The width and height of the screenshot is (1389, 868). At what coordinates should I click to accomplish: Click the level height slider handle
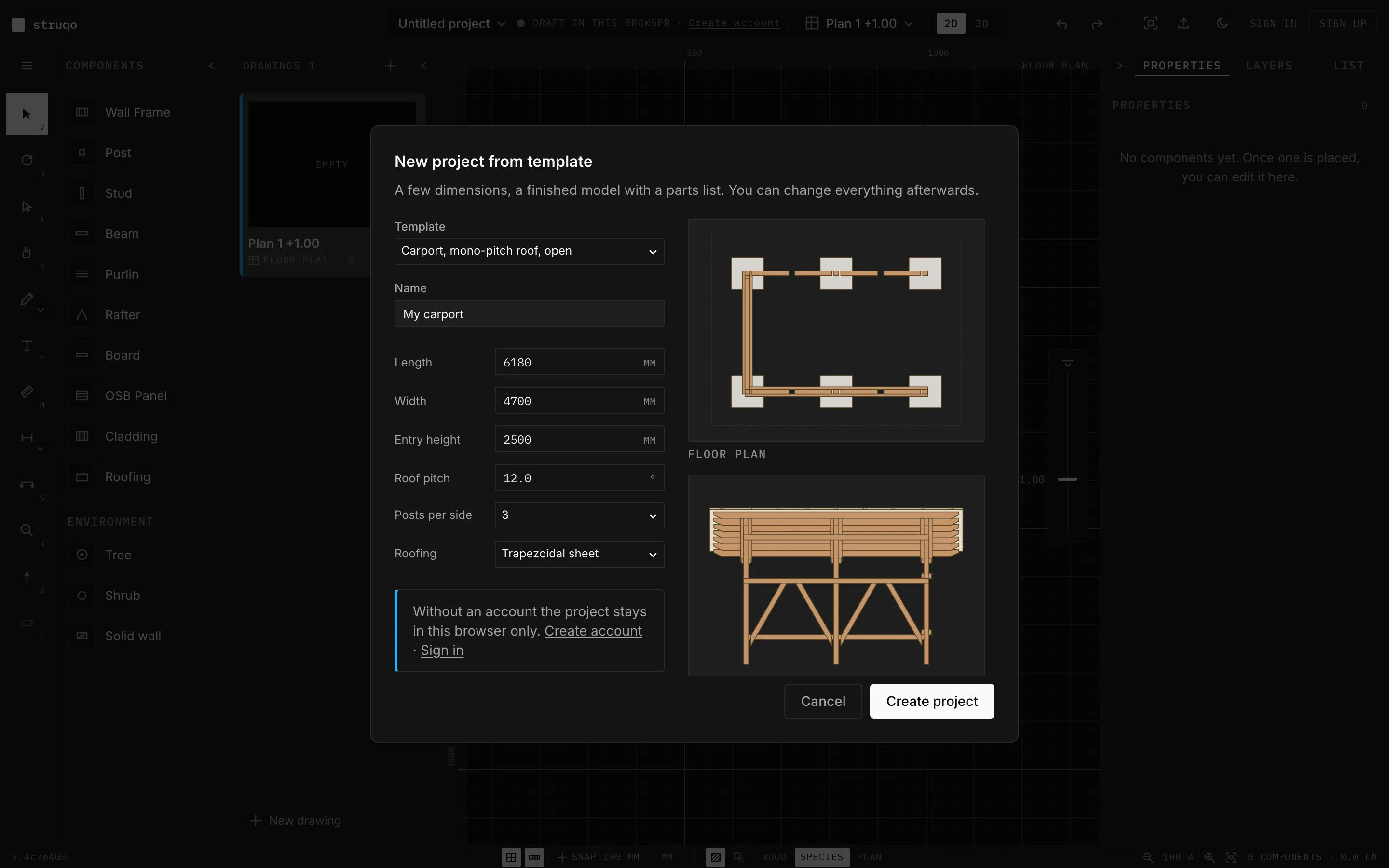(1068, 479)
